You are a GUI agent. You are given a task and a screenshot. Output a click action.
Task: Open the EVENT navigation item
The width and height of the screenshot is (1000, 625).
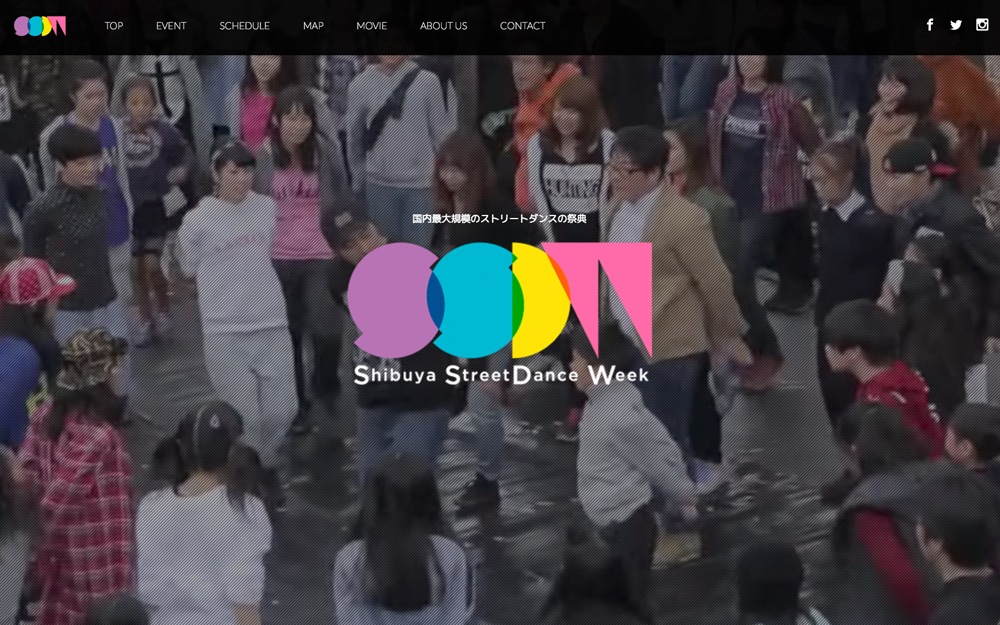pos(171,26)
